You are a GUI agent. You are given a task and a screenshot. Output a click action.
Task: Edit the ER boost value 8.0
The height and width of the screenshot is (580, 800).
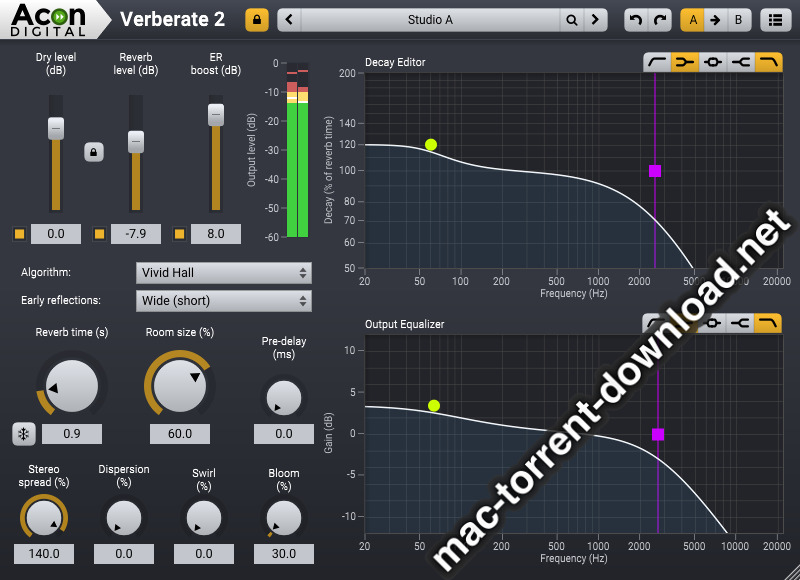(216, 234)
